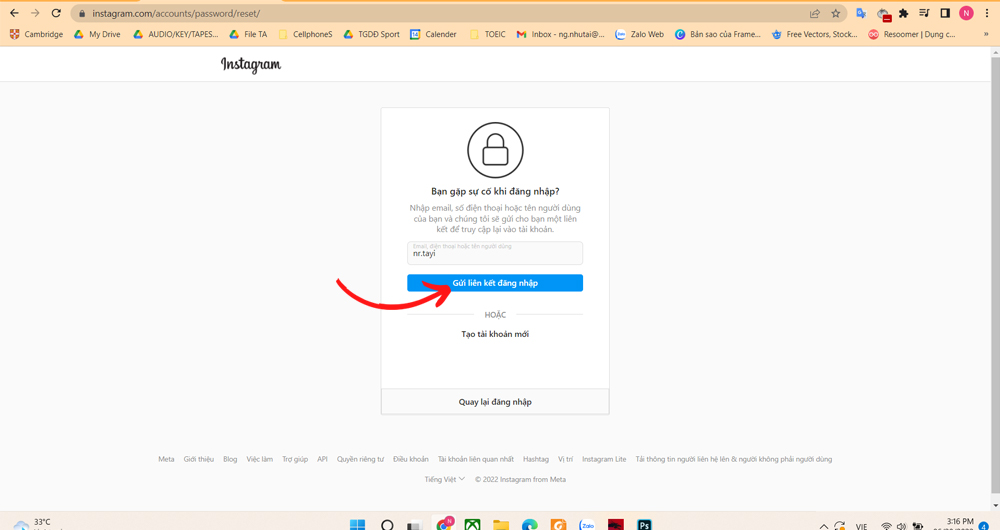1000x530 pixels.
Task: Open Microsoft Edge from the taskbar
Action: point(529,525)
